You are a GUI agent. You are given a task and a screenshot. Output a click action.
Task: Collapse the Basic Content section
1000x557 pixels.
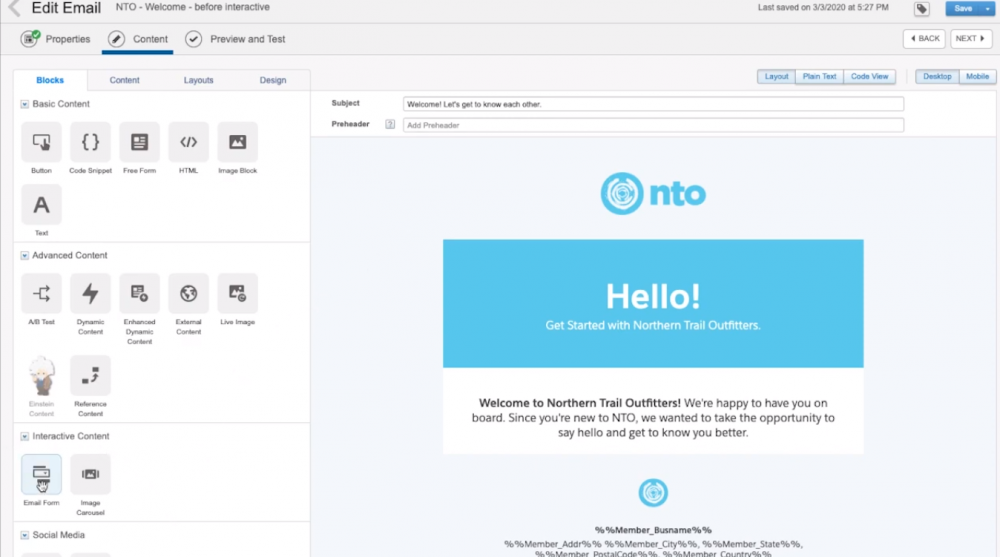pyautogui.click(x=24, y=104)
